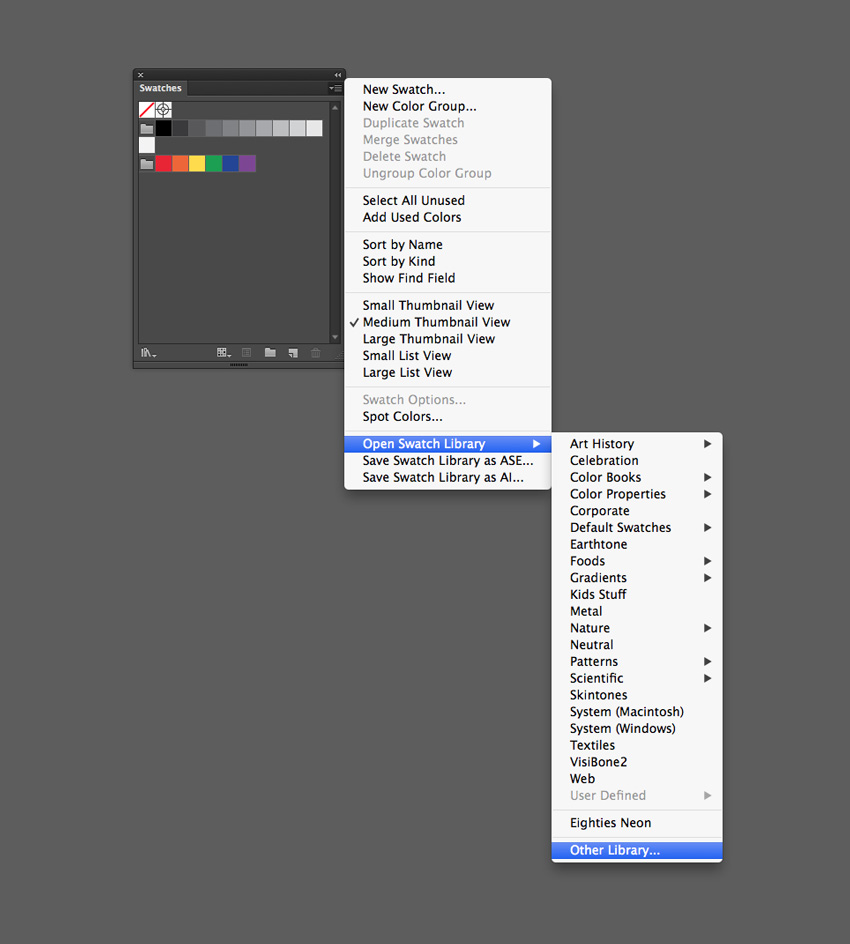The height and width of the screenshot is (944, 850).
Task: Open the Earthtone swatch library
Action: (x=637, y=544)
